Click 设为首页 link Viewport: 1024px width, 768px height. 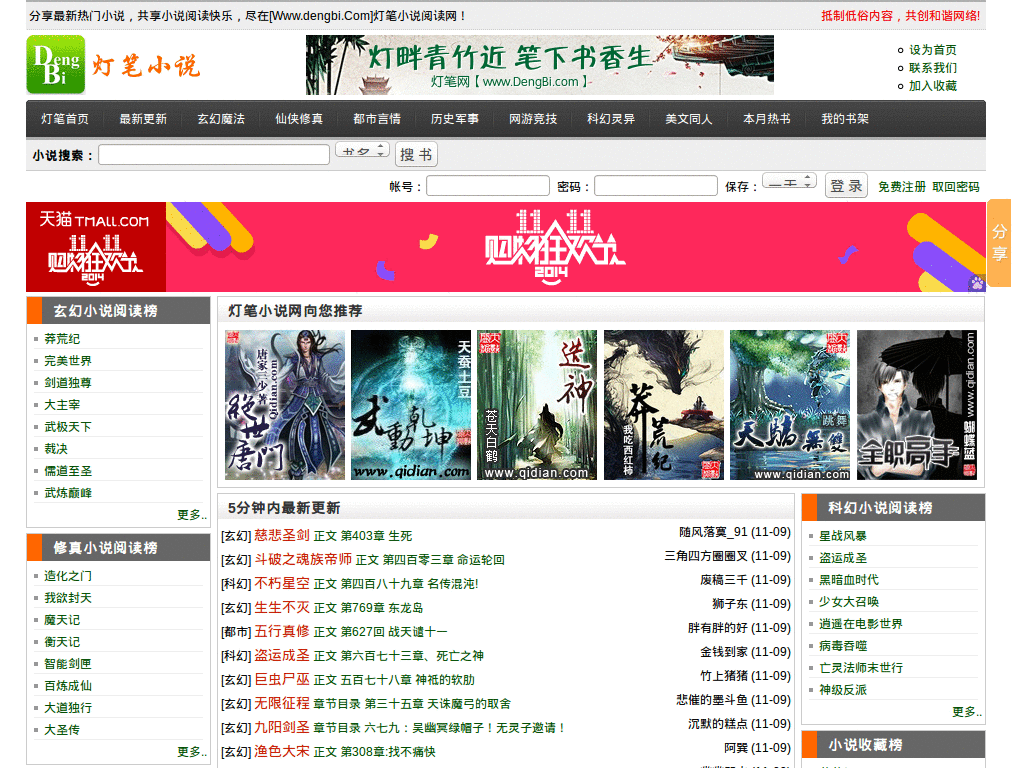(x=933, y=50)
